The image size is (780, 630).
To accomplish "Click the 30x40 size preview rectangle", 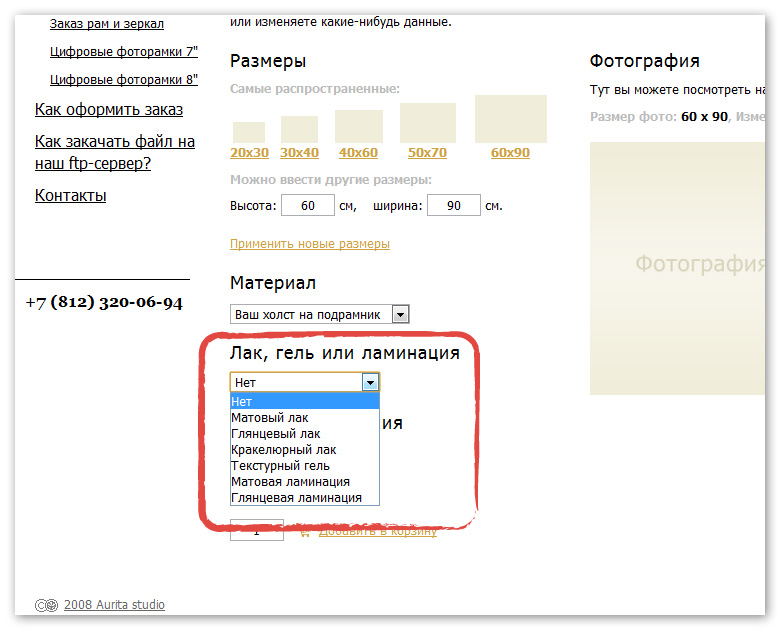I will tap(299, 129).
